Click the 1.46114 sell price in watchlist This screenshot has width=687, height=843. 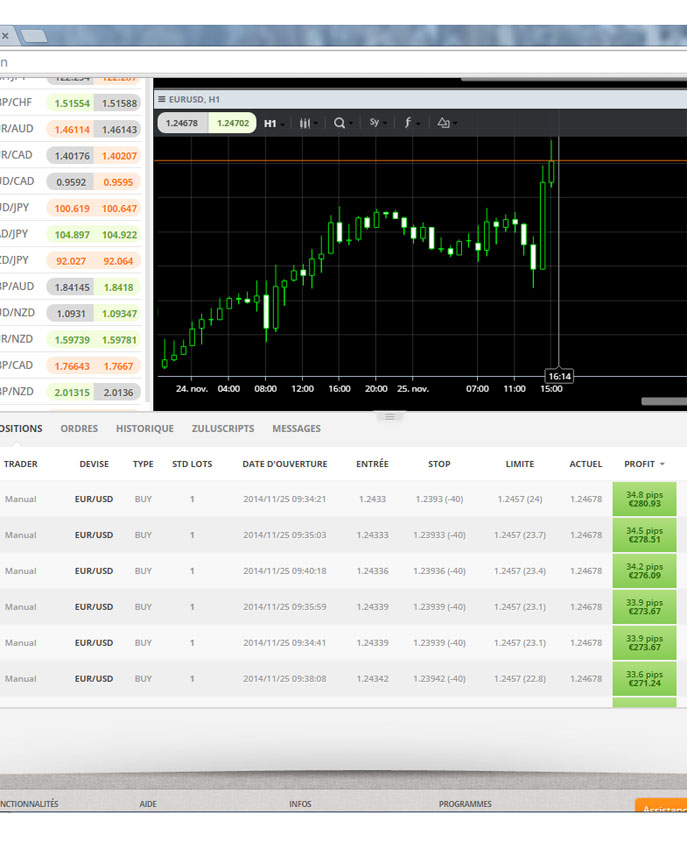click(x=70, y=129)
